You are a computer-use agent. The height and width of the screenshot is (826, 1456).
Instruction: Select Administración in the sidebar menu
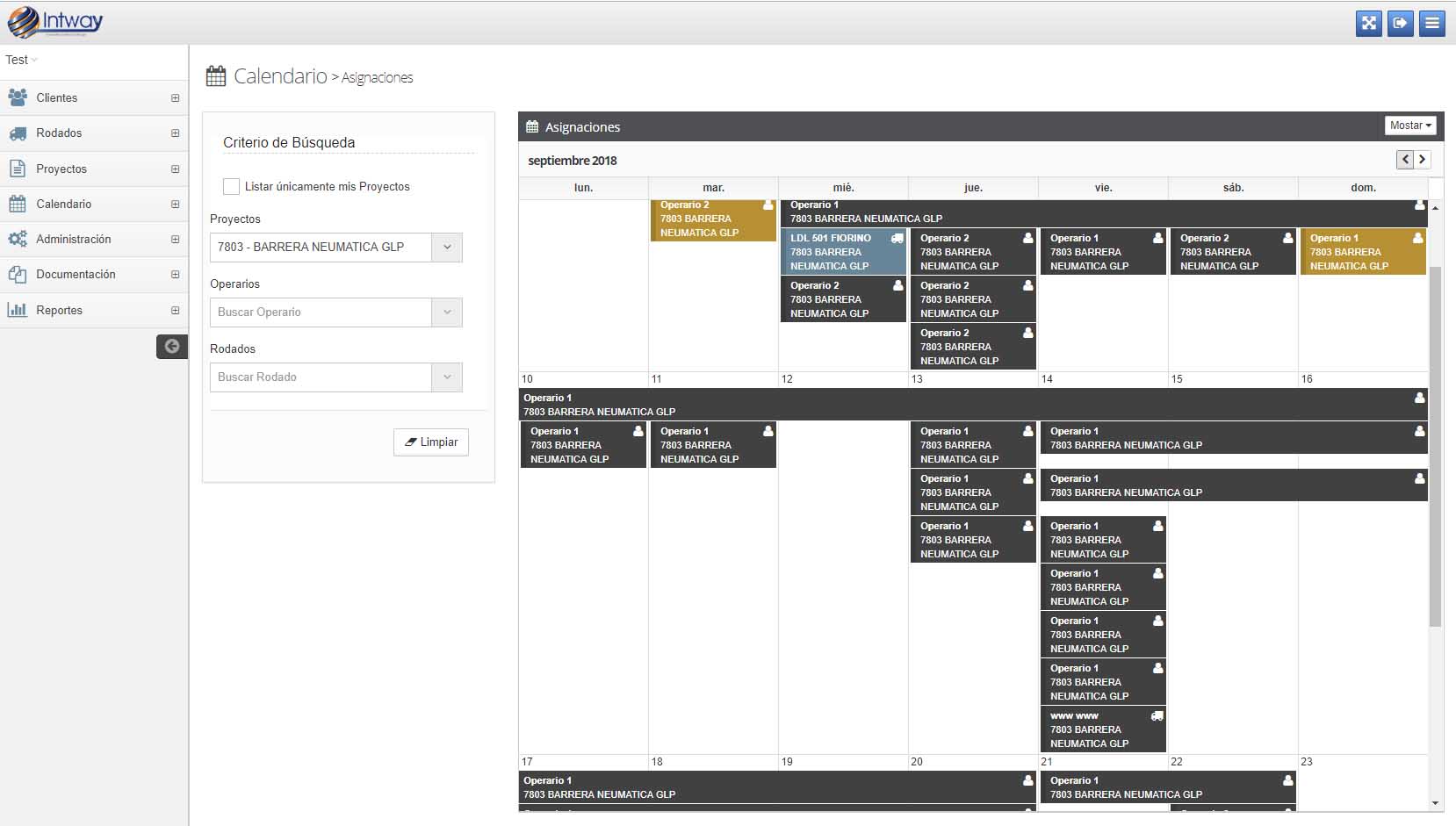point(73,240)
